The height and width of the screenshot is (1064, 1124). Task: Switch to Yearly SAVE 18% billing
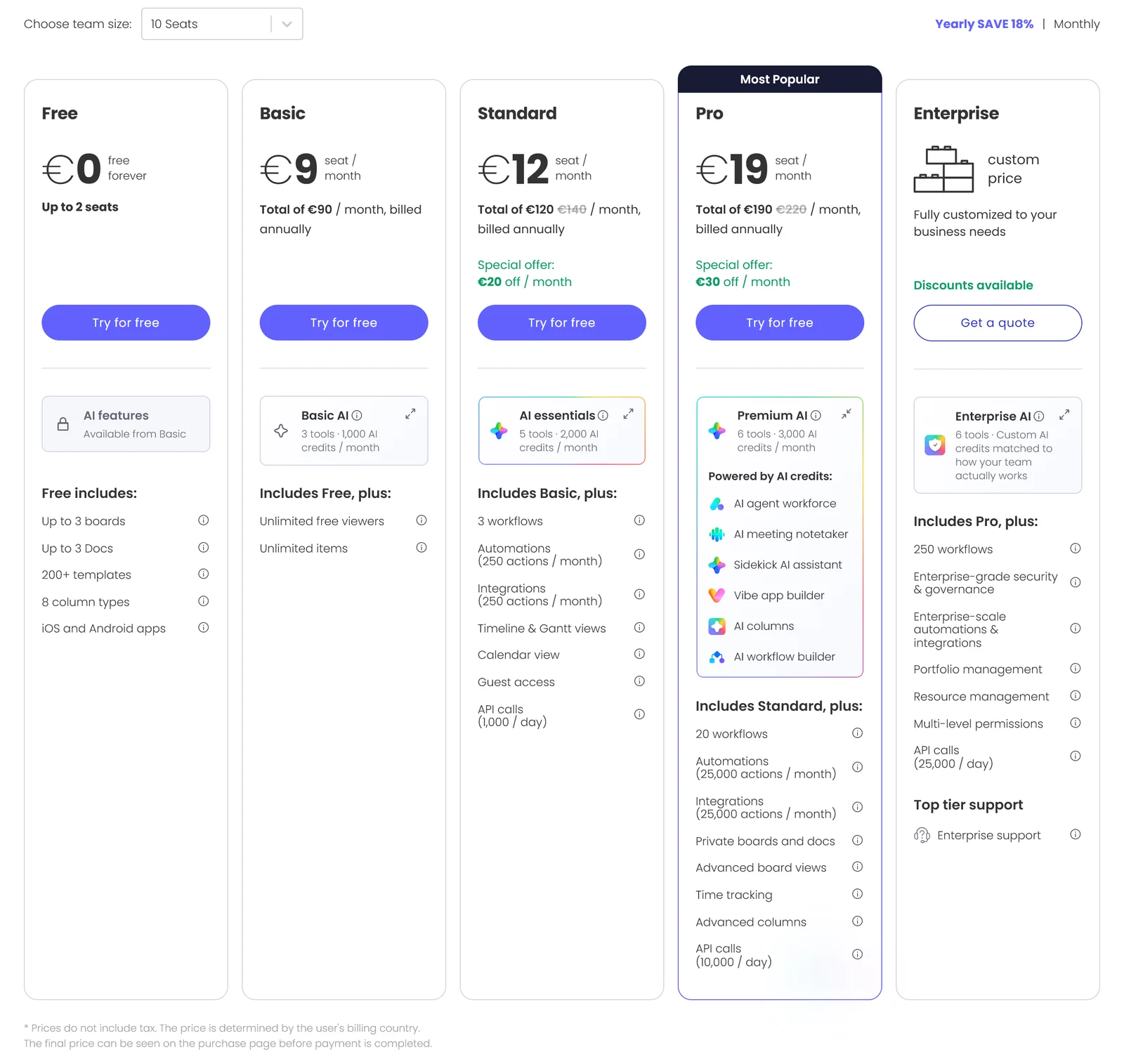pyautogui.click(x=983, y=24)
